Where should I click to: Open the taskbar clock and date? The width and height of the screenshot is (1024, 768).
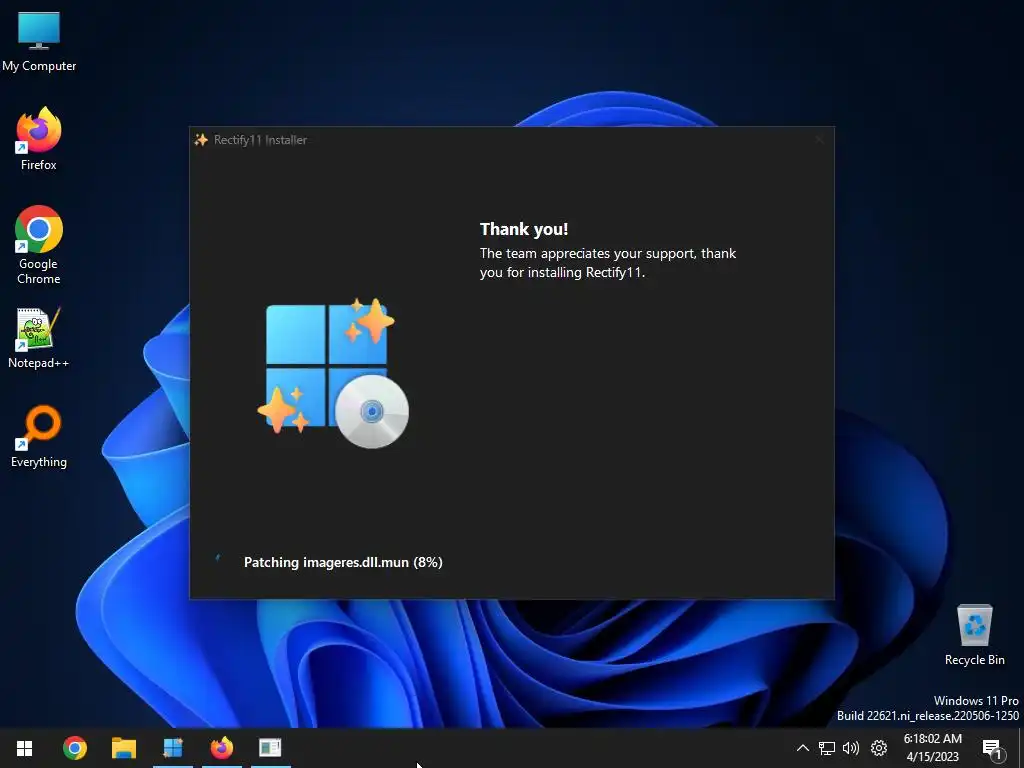click(x=933, y=748)
